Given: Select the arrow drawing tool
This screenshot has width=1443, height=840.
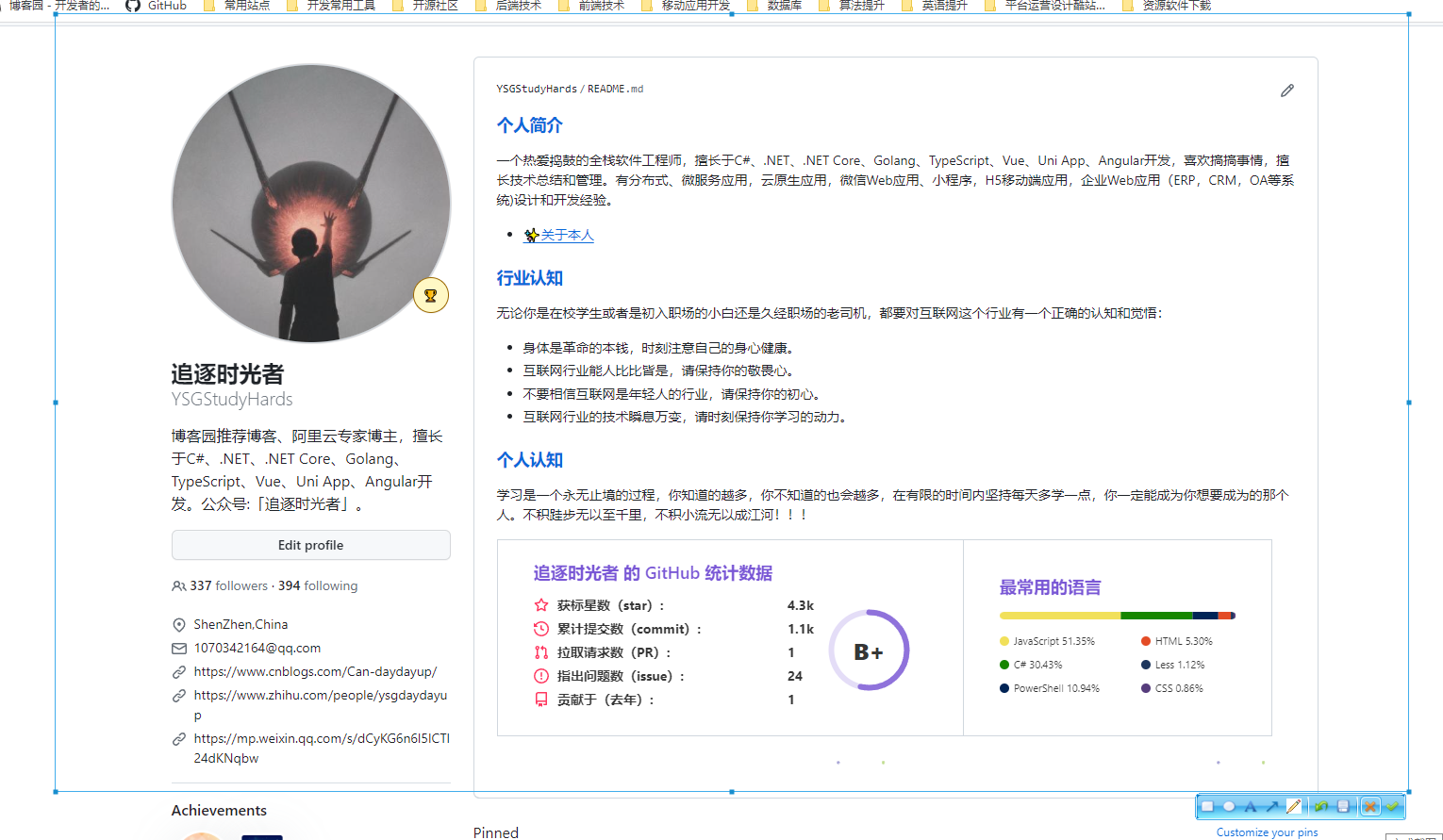Looking at the screenshot, I should [1272, 806].
